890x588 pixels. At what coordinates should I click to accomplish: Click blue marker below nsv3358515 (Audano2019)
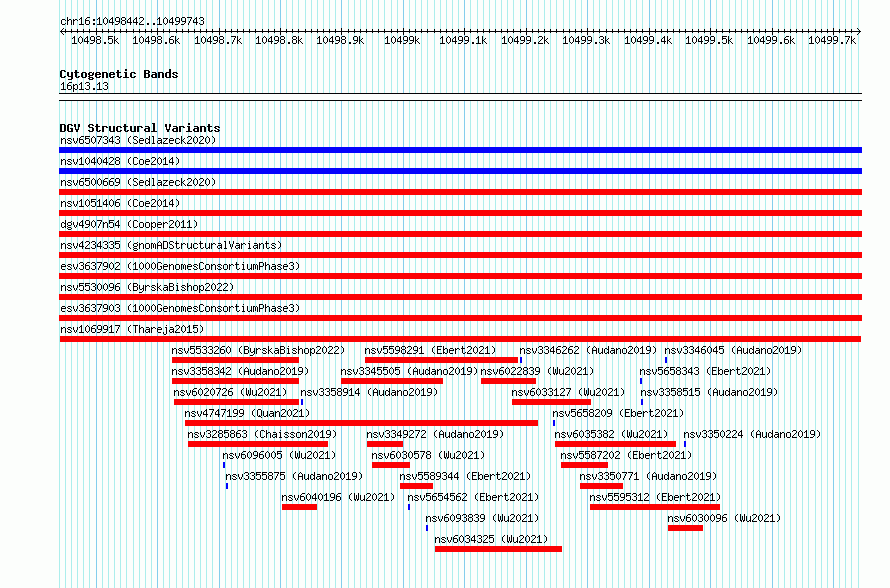tap(642, 402)
